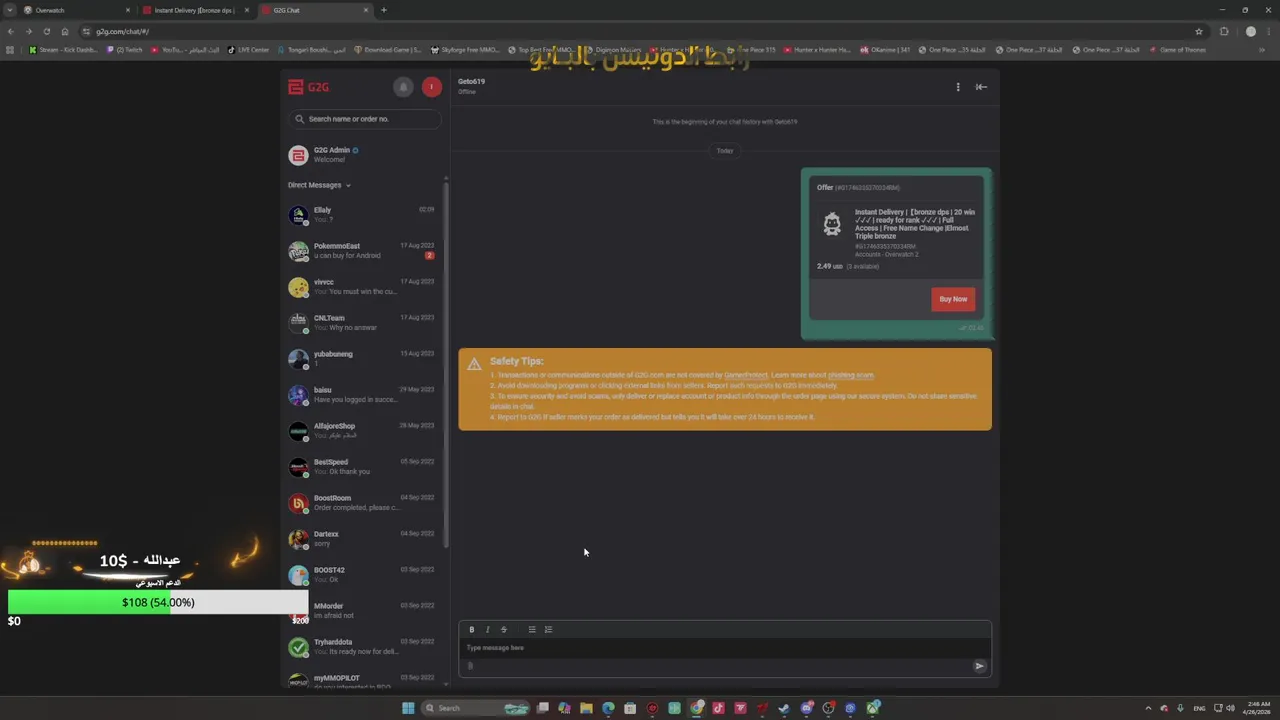The height and width of the screenshot is (720, 1280).
Task: Click the Overwatch game icon in the offer
Action: 832,224
